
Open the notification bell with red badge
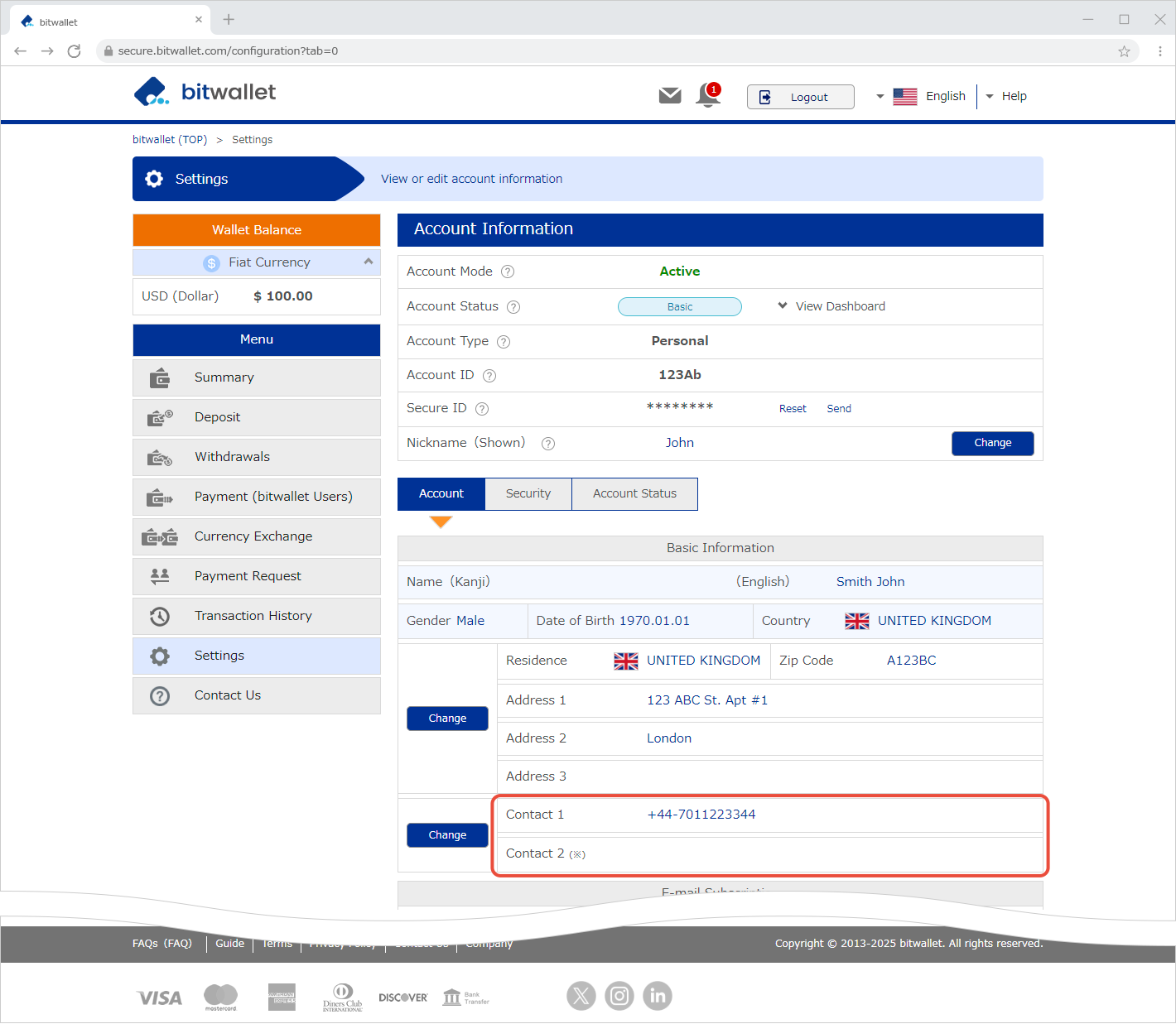coord(708,95)
